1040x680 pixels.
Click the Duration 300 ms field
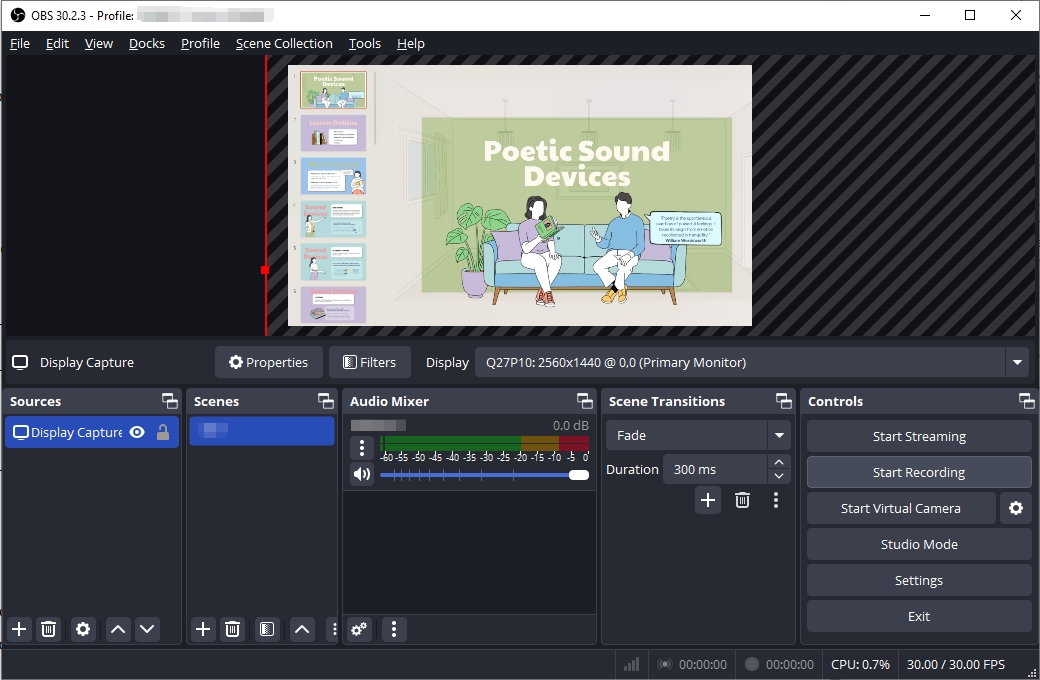pos(715,469)
